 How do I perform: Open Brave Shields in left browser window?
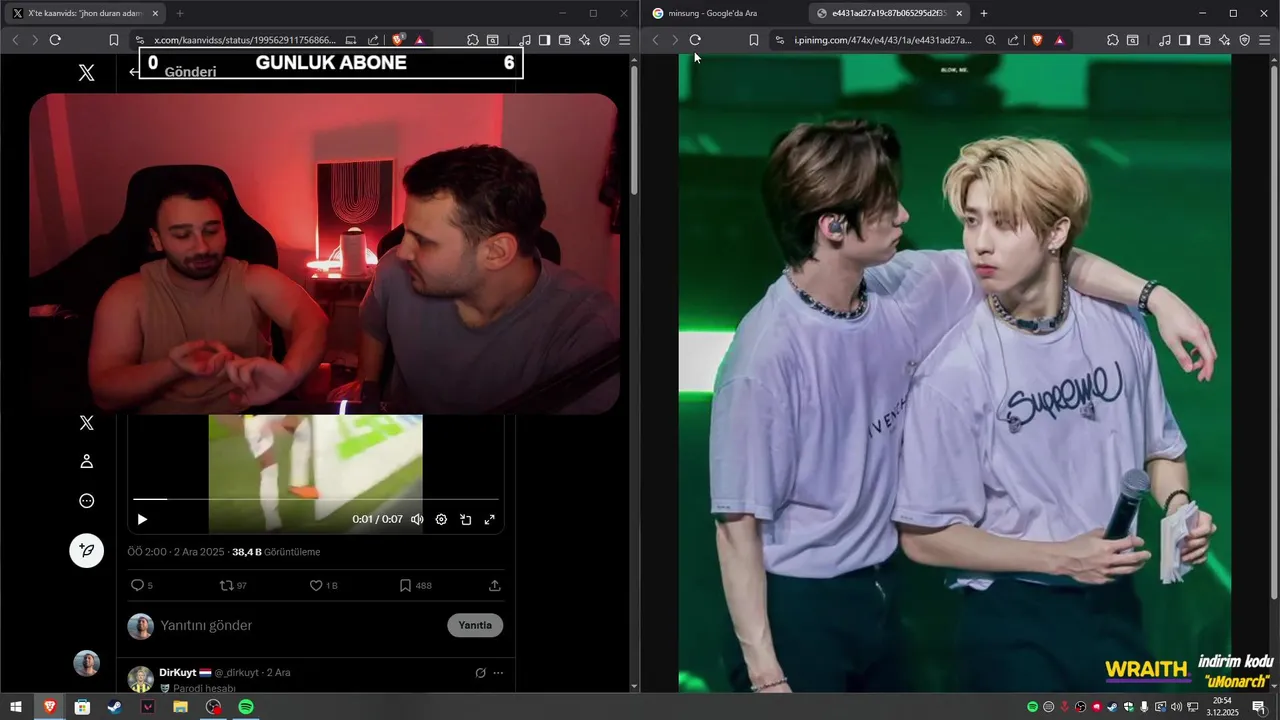[x=398, y=40]
